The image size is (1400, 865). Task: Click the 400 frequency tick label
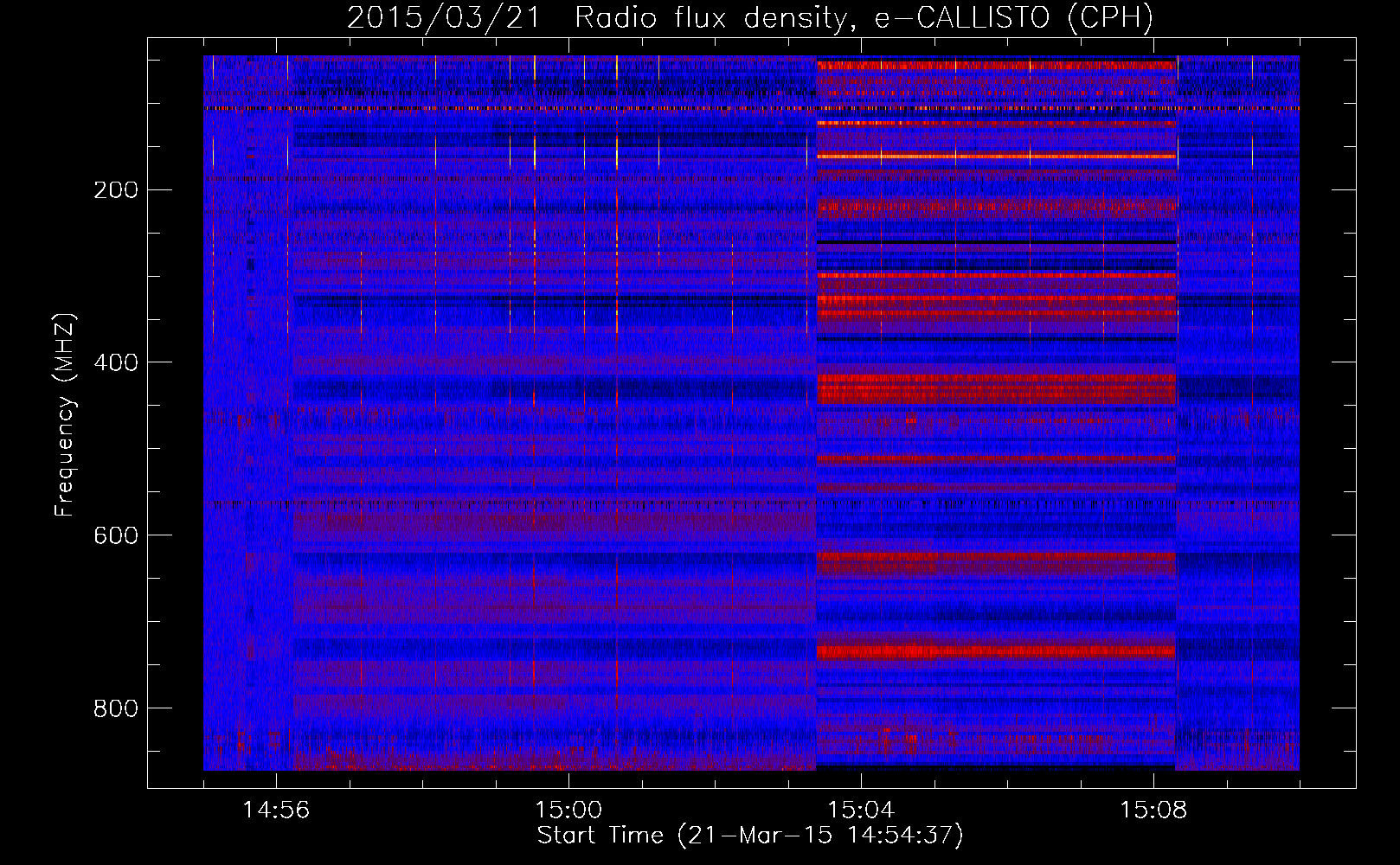(x=116, y=362)
